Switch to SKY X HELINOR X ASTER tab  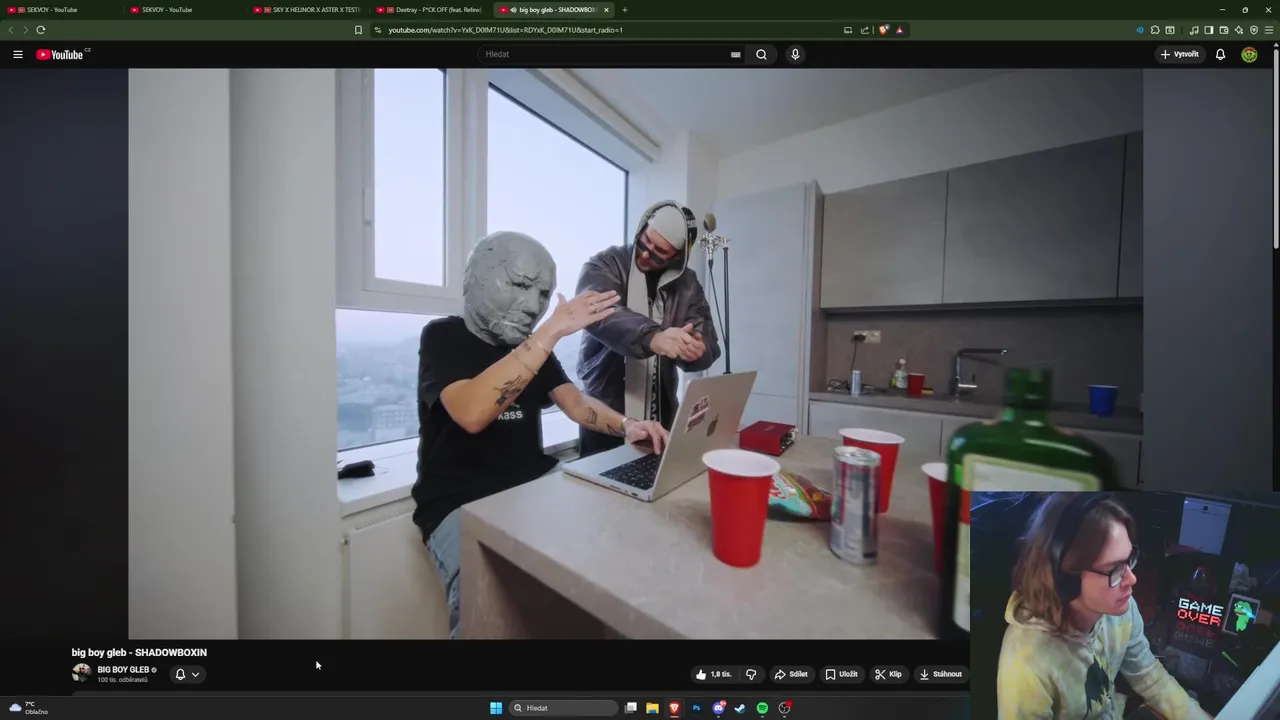pyautogui.click(x=309, y=10)
